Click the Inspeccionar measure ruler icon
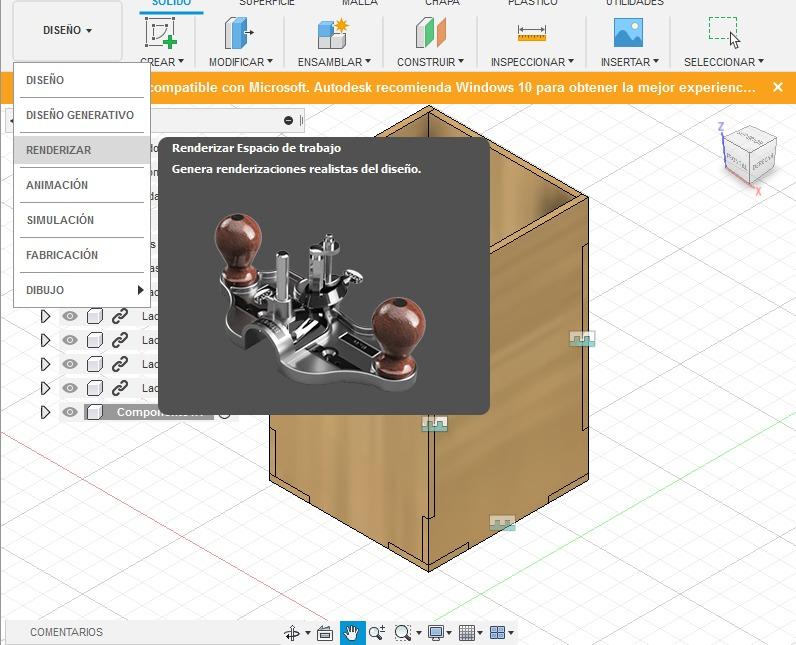This screenshot has height=645, width=796. [532, 33]
